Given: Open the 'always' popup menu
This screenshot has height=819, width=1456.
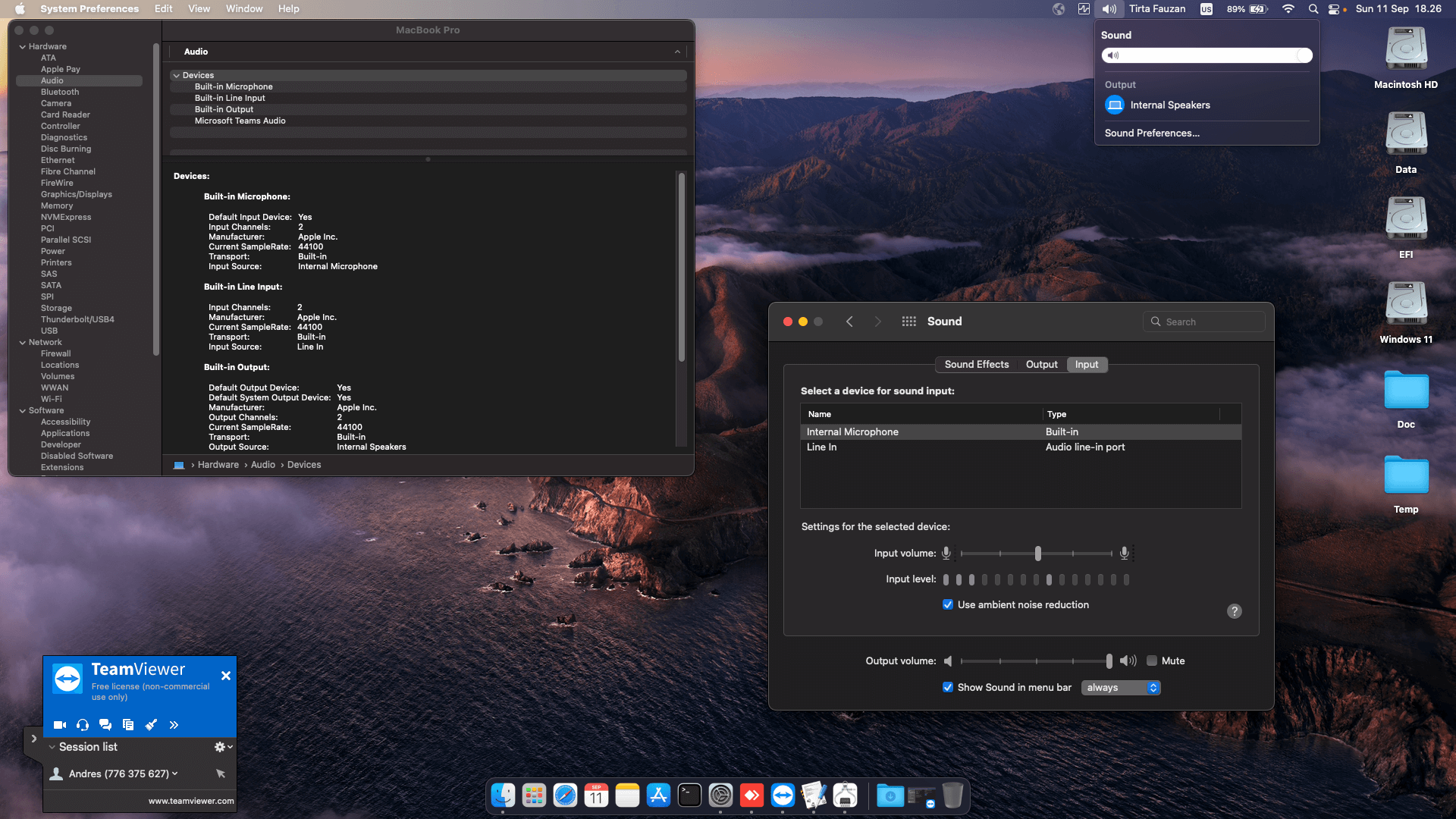Looking at the screenshot, I should pos(1121,687).
